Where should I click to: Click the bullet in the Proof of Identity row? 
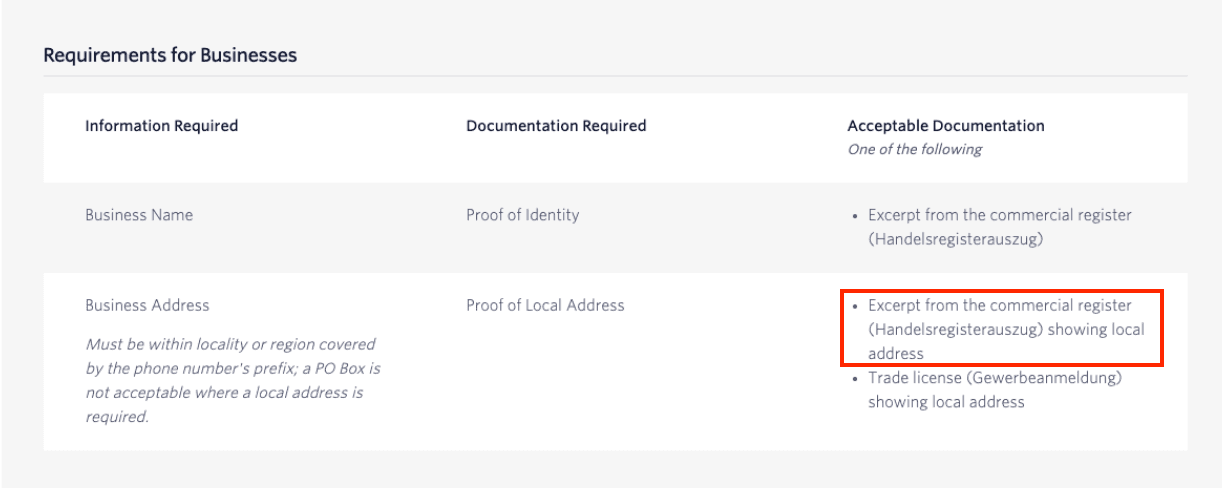click(855, 216)
